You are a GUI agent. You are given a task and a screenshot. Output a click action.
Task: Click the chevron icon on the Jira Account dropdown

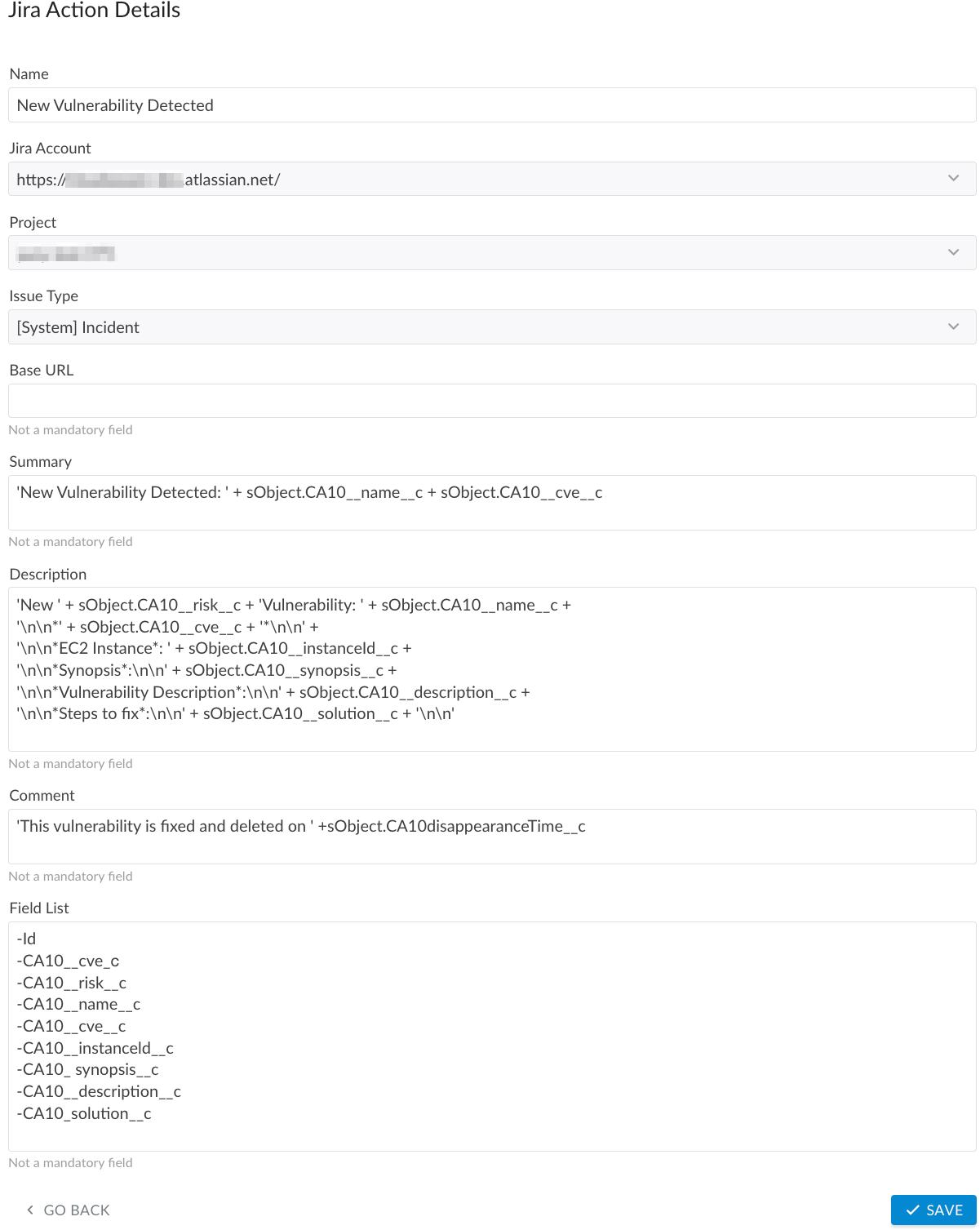953,178
